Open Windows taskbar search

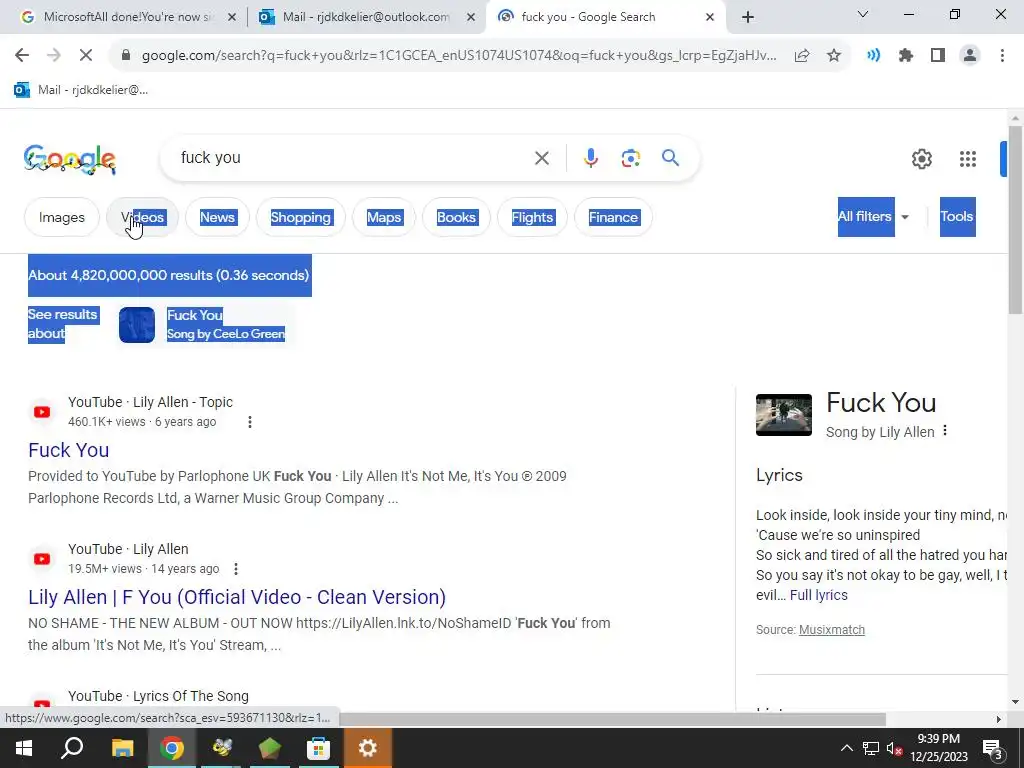pos(72,748)
